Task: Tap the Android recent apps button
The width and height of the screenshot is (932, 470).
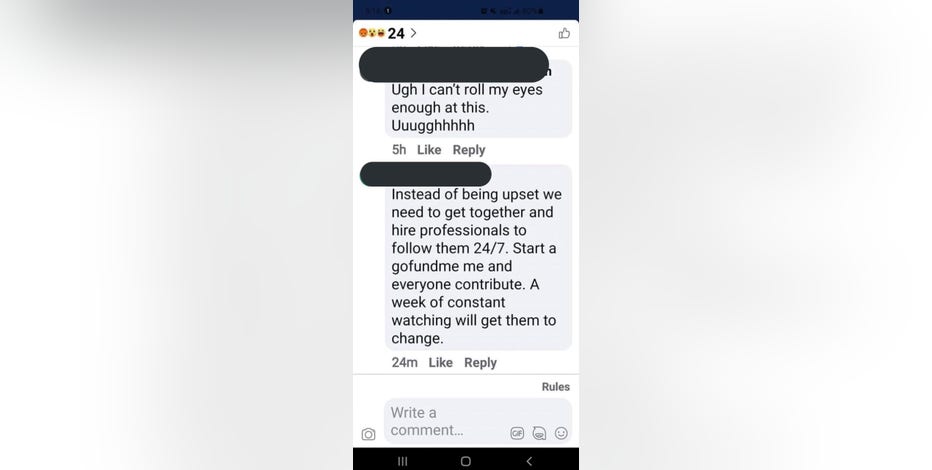Action: 402,461
